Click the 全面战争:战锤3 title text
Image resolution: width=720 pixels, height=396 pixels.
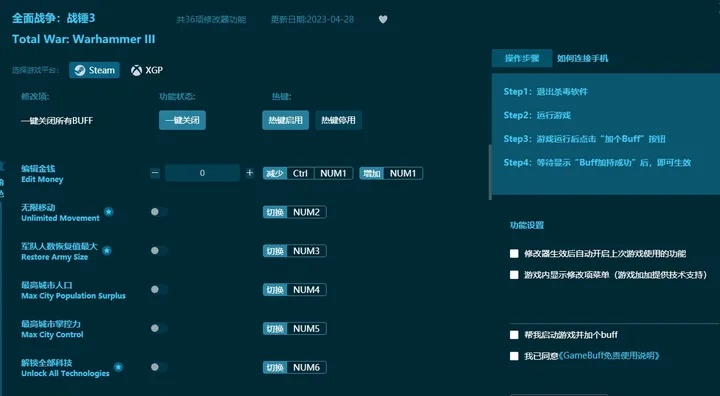[53, 18]
